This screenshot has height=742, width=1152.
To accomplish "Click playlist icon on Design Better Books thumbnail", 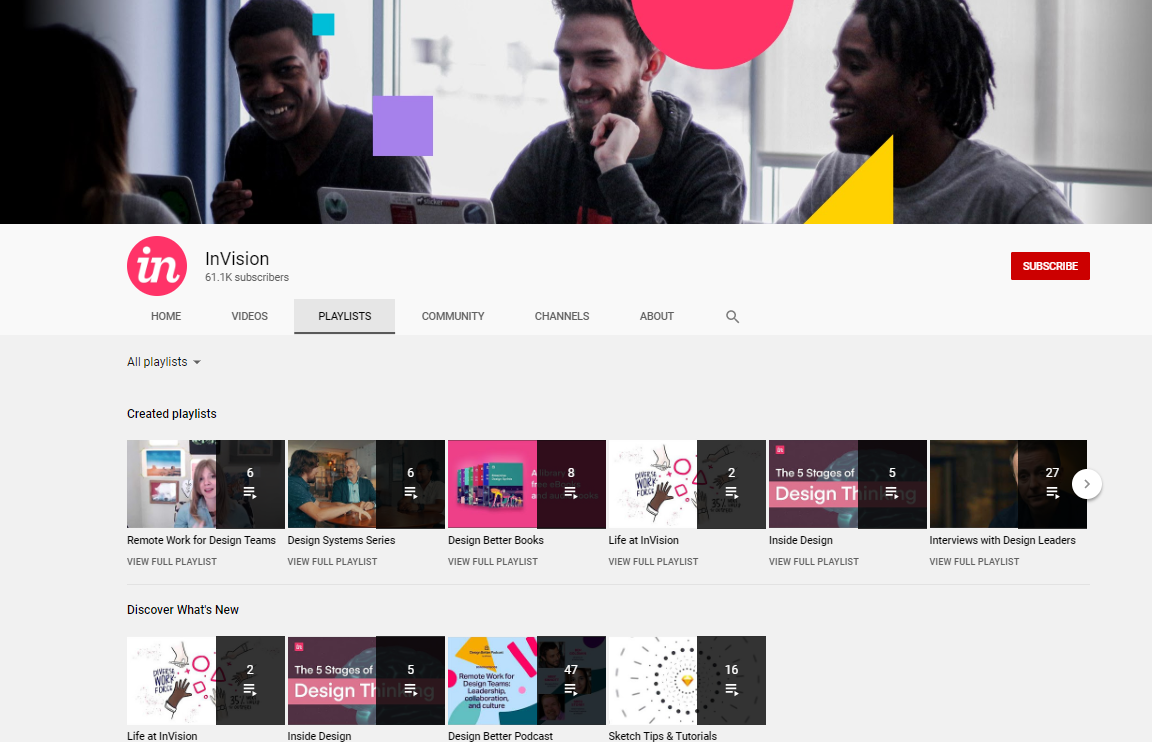I will (571, 493).
